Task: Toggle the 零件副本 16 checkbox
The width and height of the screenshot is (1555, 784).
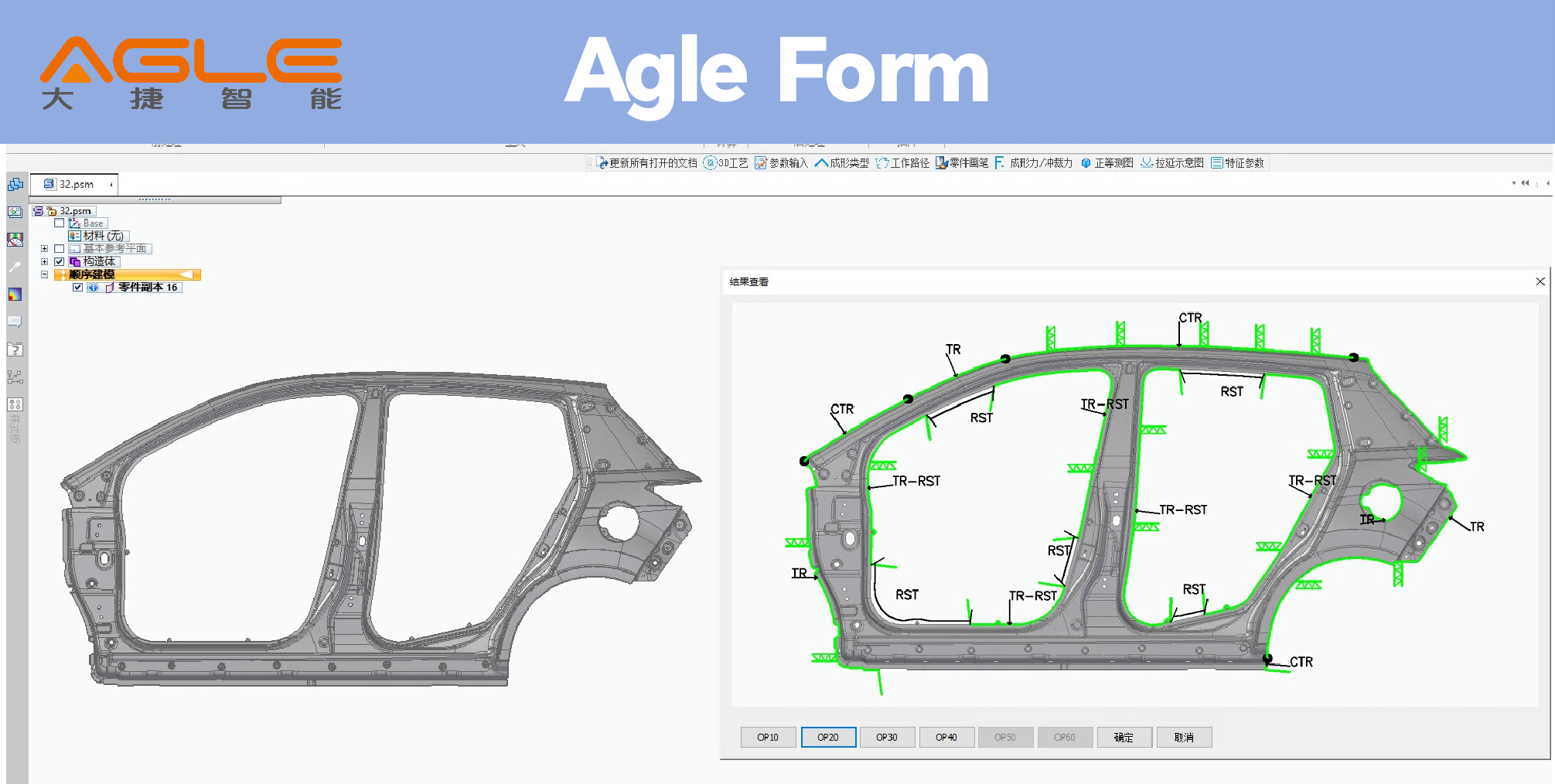Action: pos(77,287)
